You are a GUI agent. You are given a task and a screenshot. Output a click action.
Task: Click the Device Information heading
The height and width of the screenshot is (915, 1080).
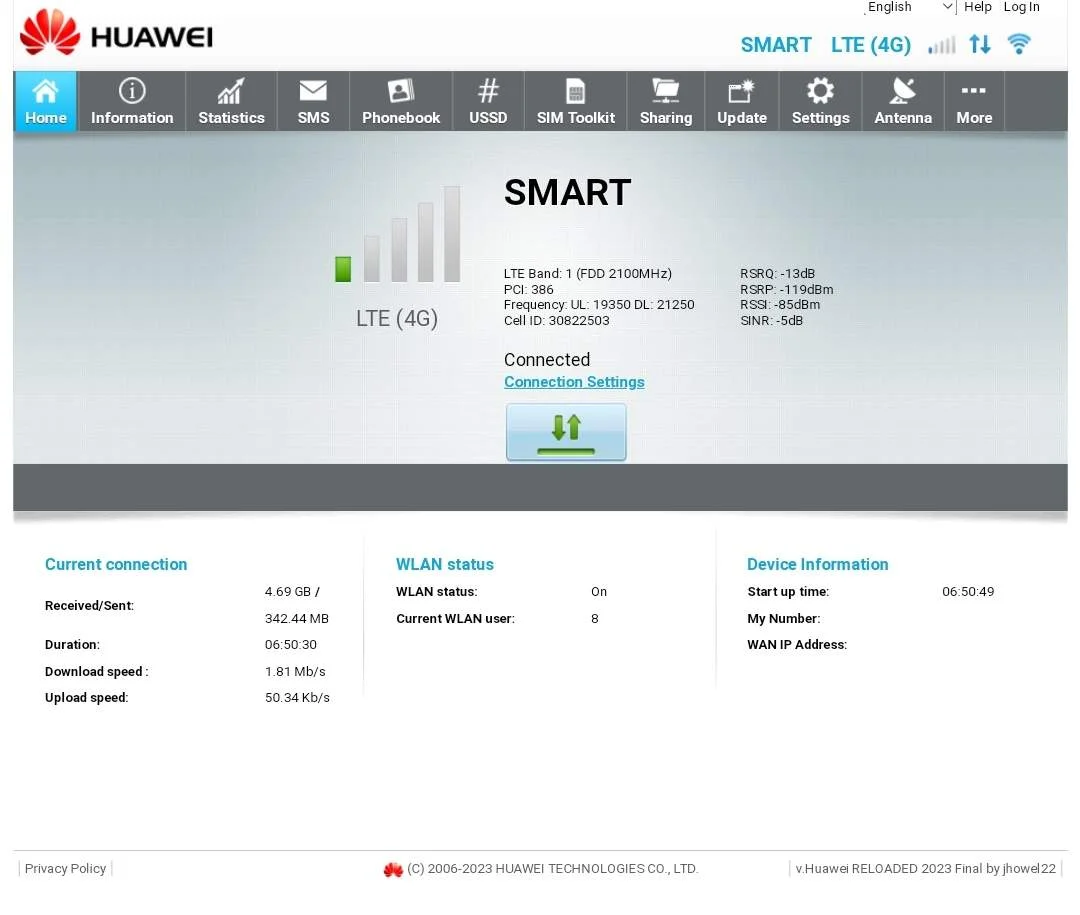pyautogui.click(x=818, y=564)
